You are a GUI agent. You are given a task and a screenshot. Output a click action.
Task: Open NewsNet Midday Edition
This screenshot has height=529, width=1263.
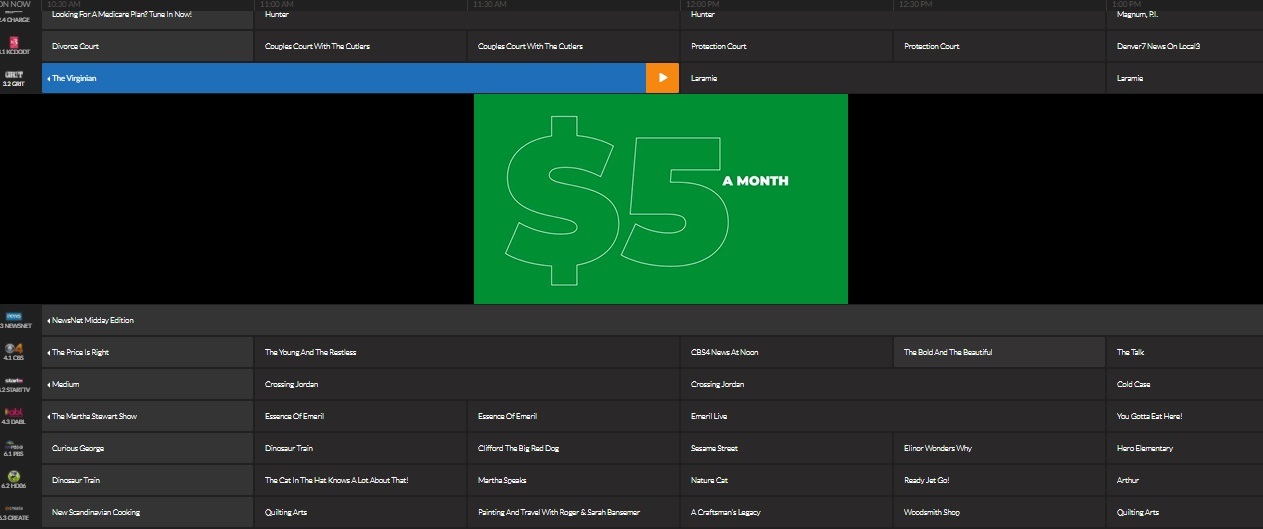(652, 320)
